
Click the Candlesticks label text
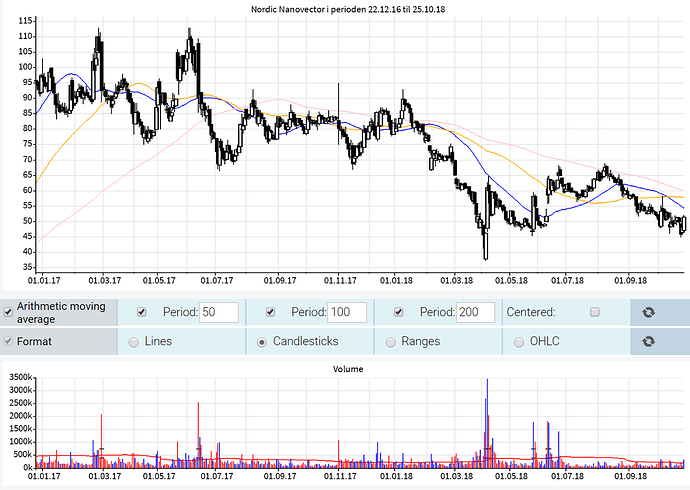pyautogui.click(x=305, y=341)
